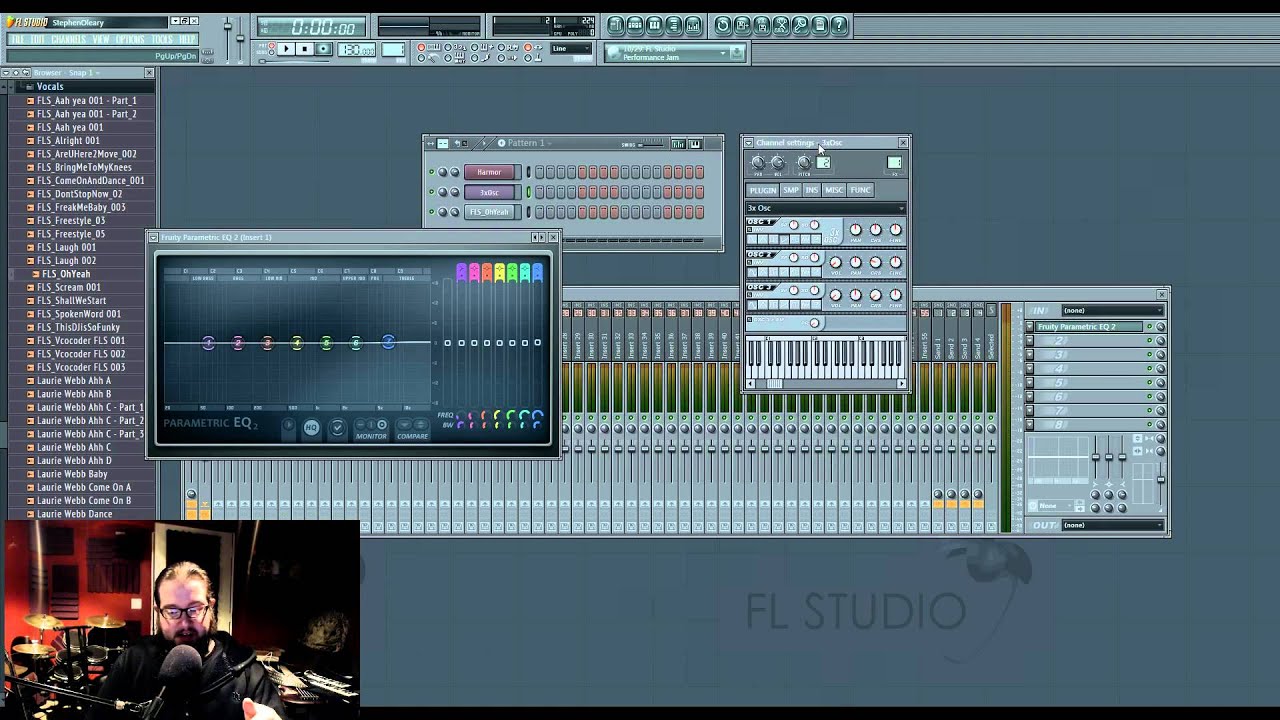Screen dimensions: 1280x720
Task: Toggle the first step of the Harmor channel
Action: pos(539,172)
